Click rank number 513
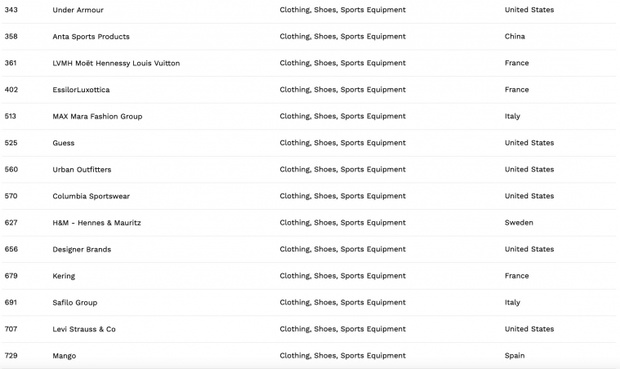This screenshot has width=620, height=369. coord(10,116)
